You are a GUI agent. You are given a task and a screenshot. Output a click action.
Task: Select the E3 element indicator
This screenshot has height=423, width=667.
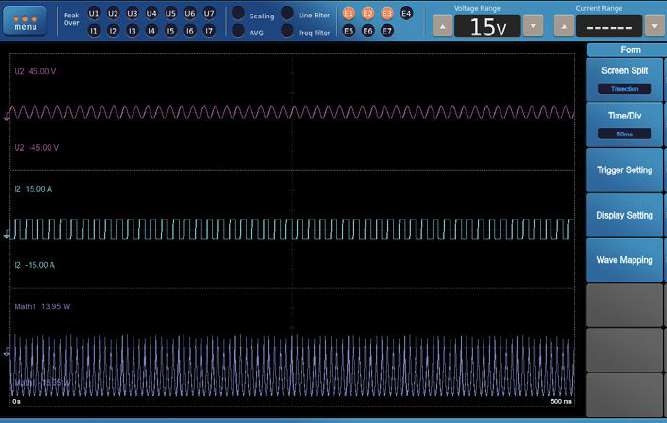pyautogui.click(x=387, y=13)
